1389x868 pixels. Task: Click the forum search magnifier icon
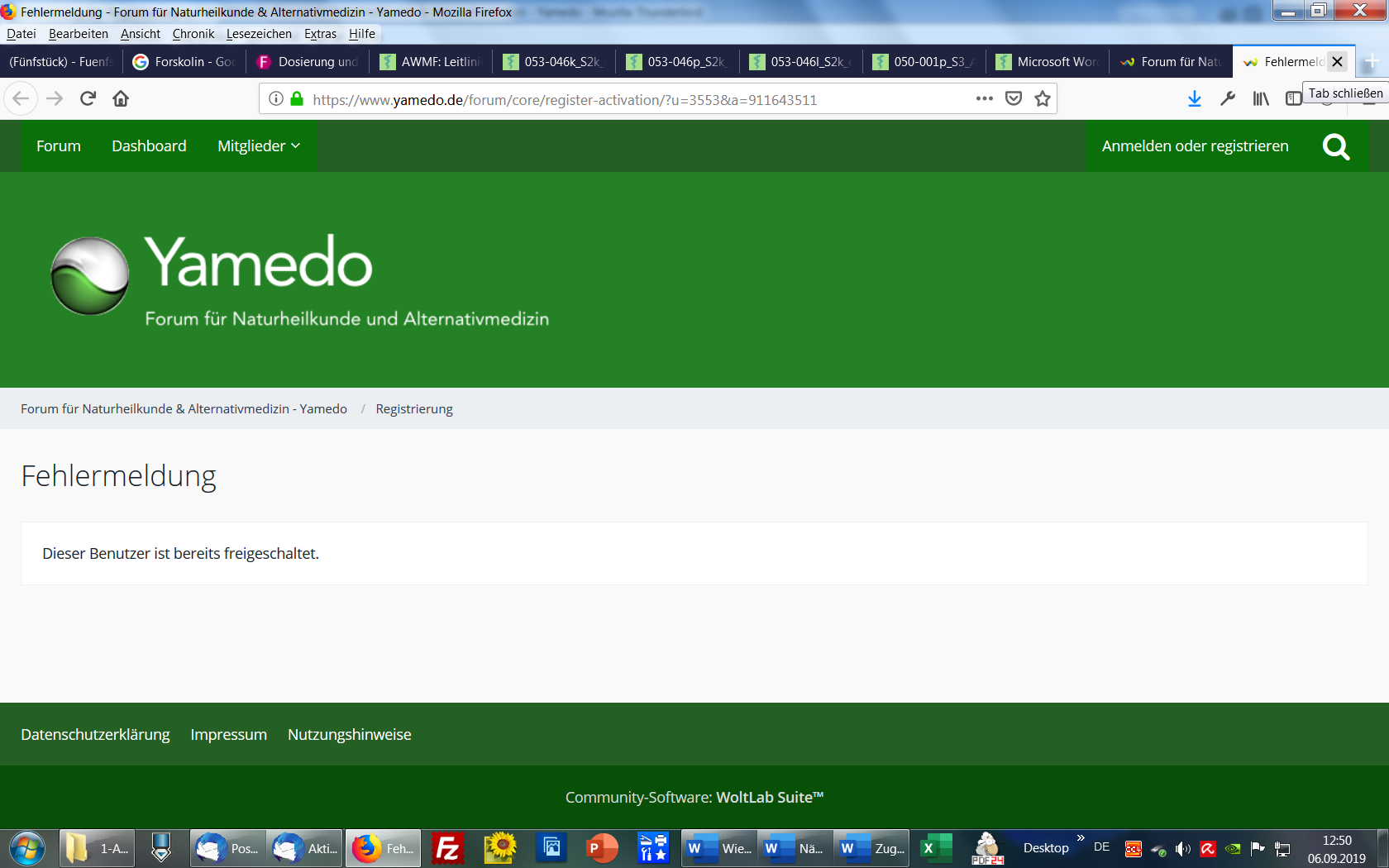pos(1336,147)
